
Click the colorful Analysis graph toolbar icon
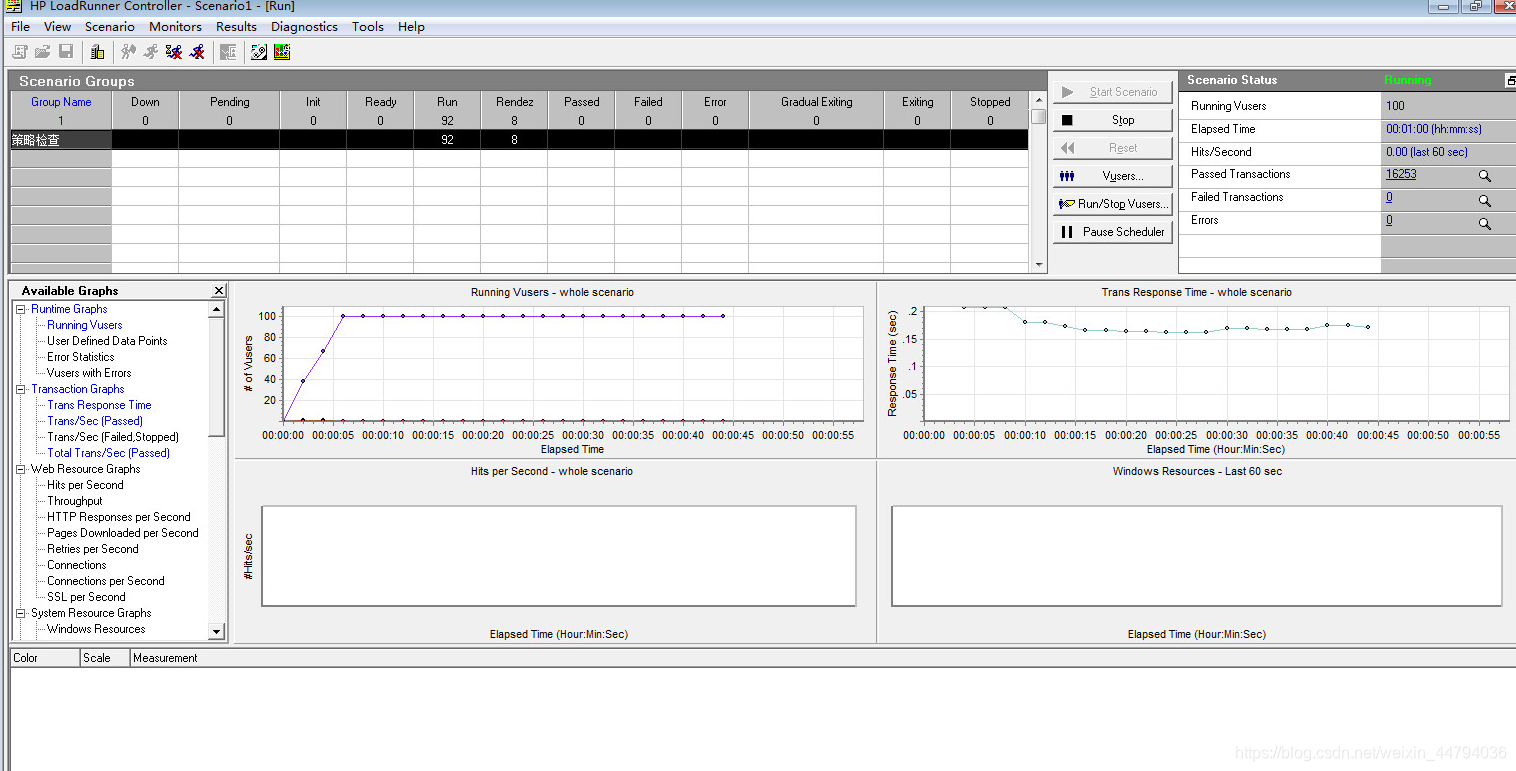click(x=282, y=52)
